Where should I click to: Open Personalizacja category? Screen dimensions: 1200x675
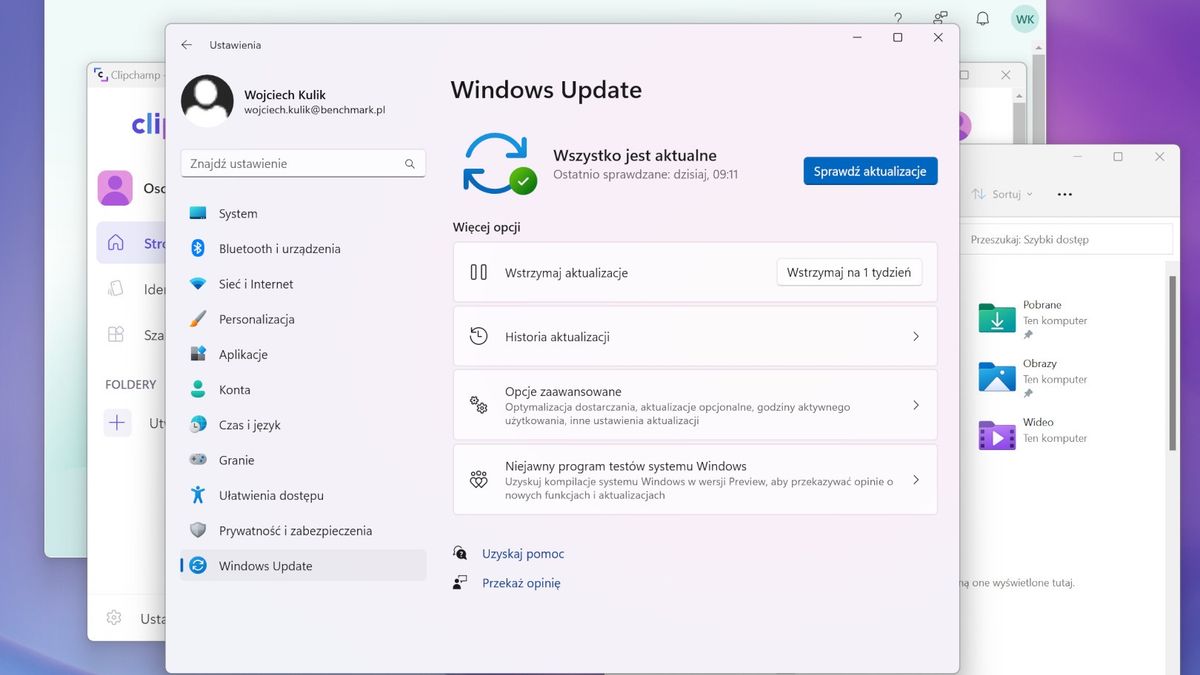pos(303,319)
